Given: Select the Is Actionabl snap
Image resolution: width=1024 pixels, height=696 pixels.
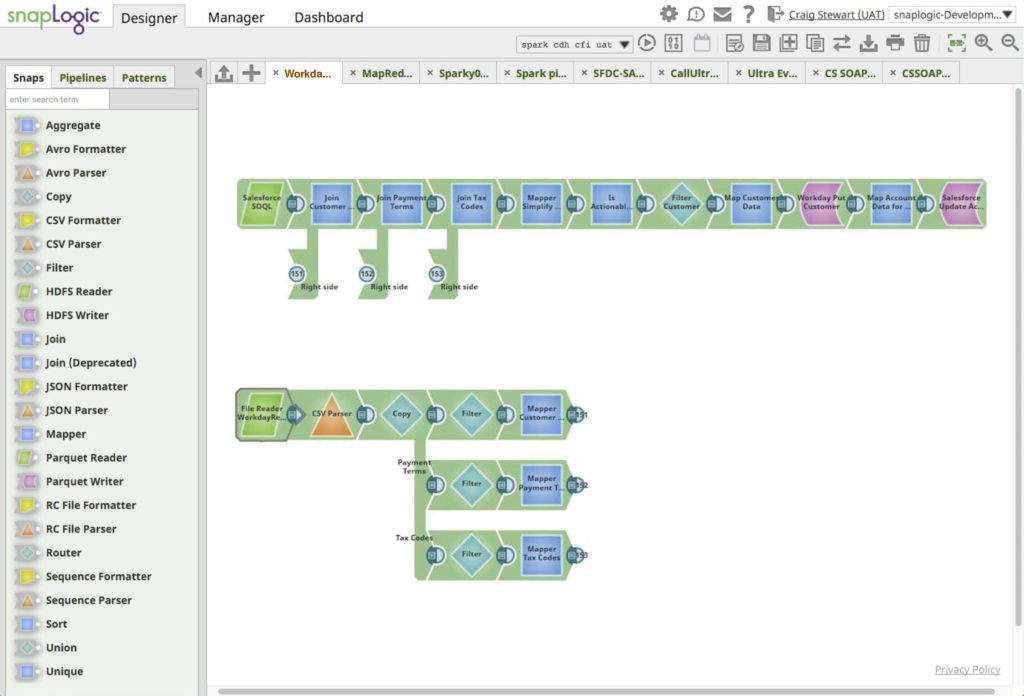Looking at the screenshot, I should coord(611,204).
